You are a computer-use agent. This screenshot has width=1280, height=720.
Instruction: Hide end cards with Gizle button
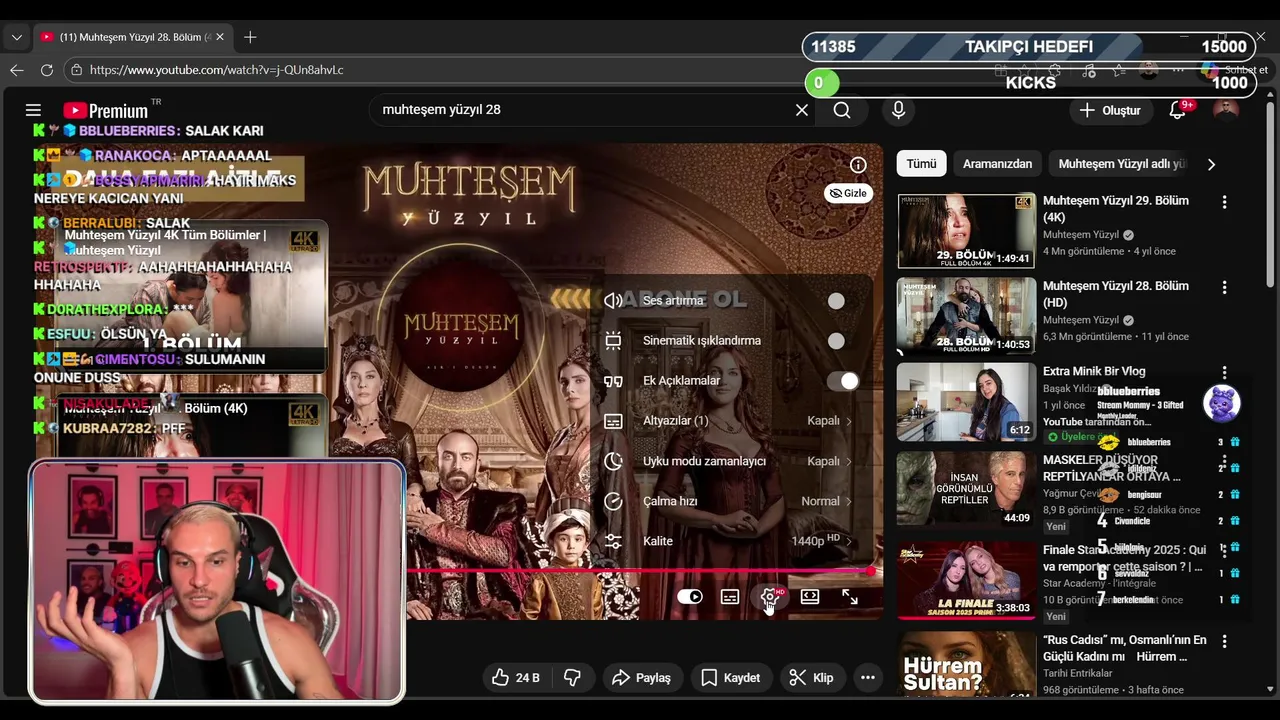(x=849, y=193)
